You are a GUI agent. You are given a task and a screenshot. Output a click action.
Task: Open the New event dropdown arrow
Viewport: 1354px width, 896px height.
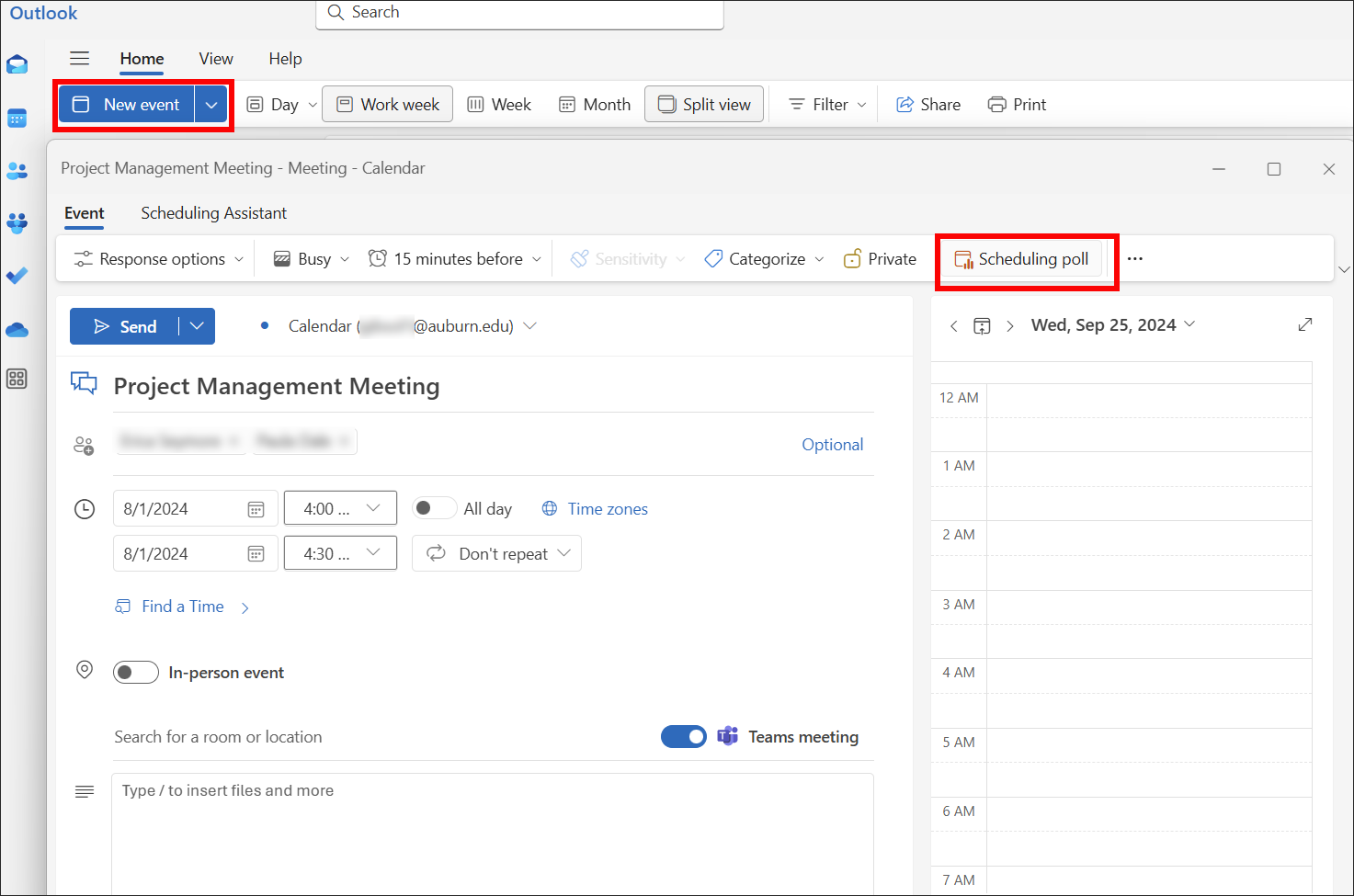pyautogui.click(x=211, y=105)
